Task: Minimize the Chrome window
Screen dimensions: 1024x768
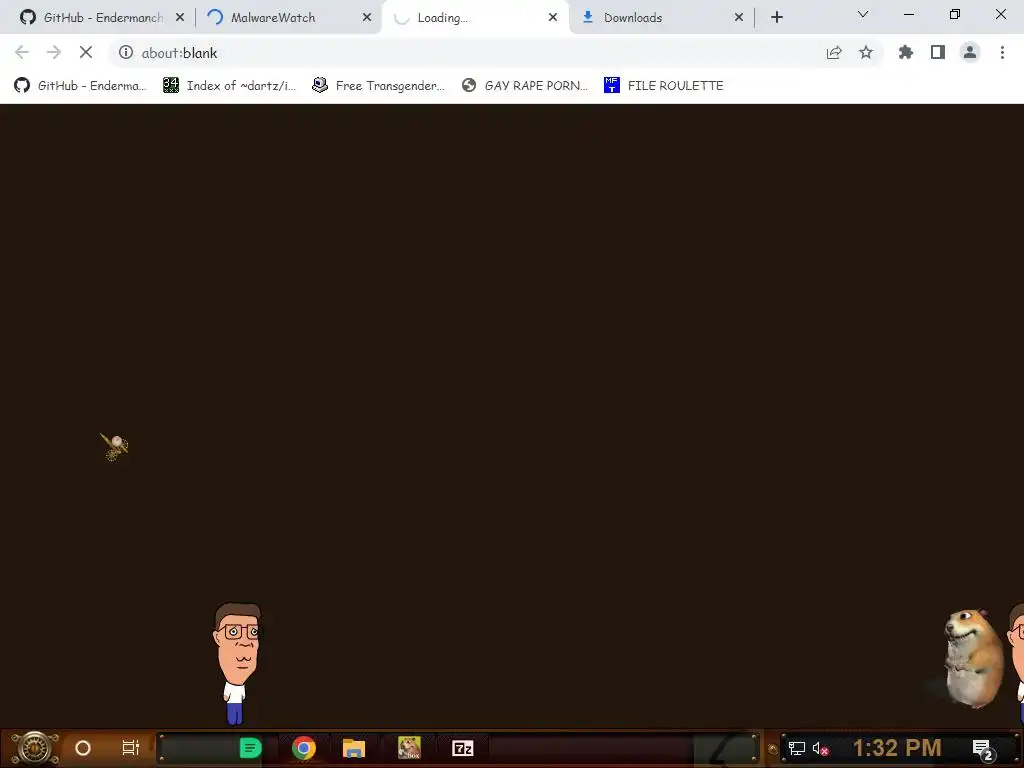Action: coord(909,14)
